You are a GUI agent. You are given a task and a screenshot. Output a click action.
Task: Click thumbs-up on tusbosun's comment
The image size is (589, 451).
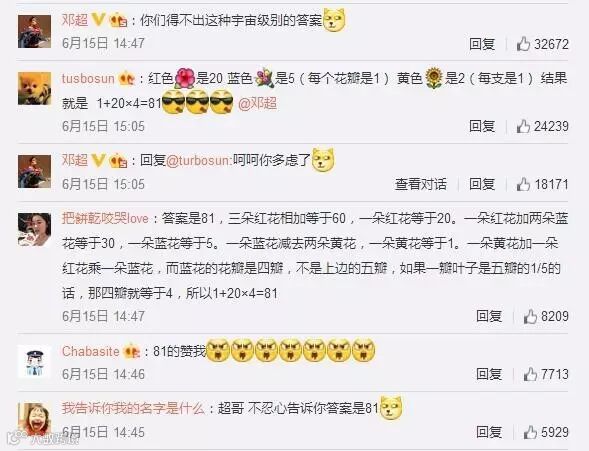[523, 126]
